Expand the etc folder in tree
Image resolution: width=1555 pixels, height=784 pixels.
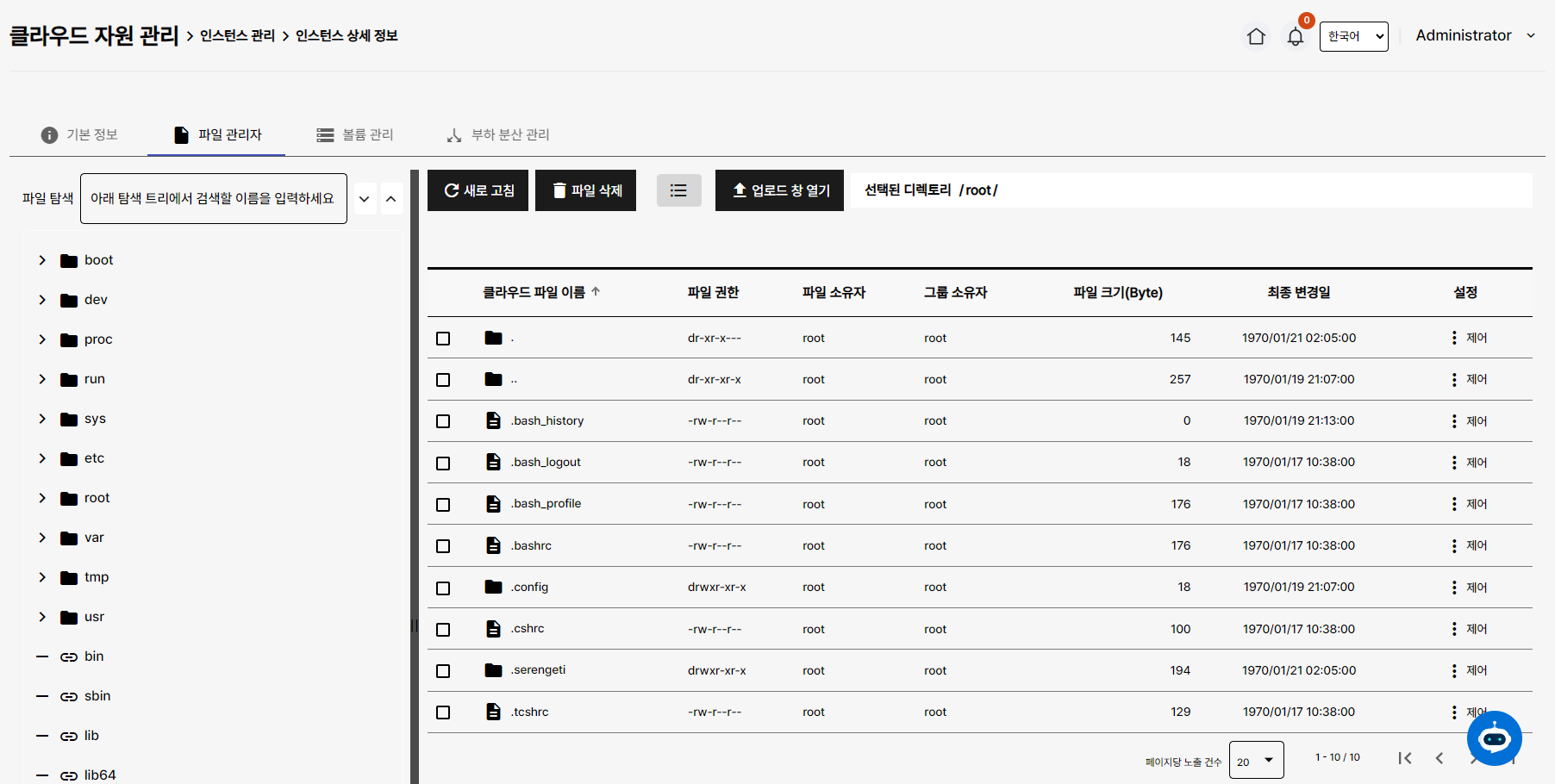(42, 458)
